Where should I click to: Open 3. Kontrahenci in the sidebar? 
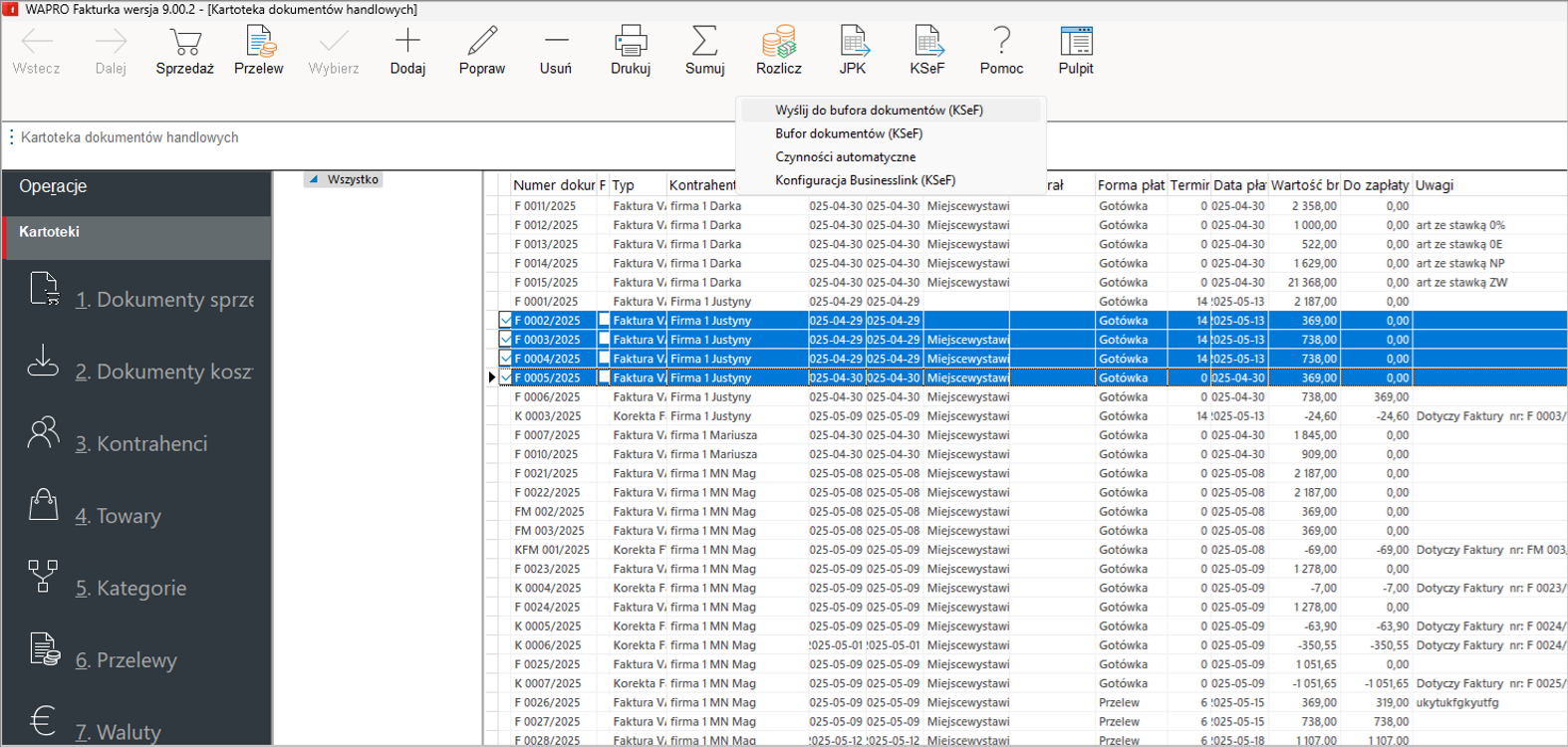[141, 444]
